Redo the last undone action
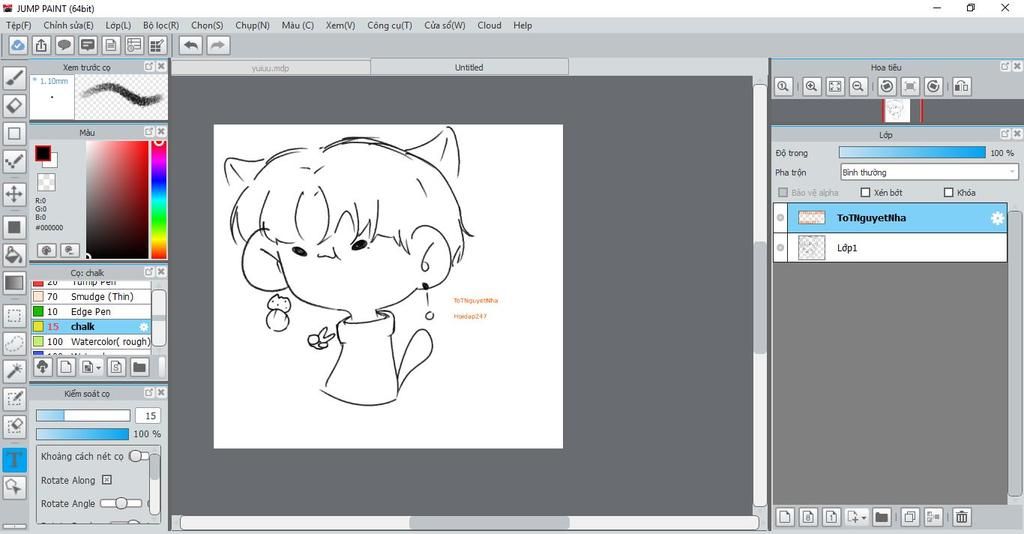Viewport: 1024px width, 534px height. [x=218, y=45]
